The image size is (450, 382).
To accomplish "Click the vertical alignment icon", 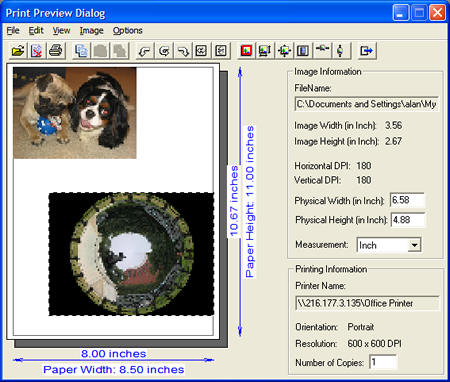I will pos(342,51).
